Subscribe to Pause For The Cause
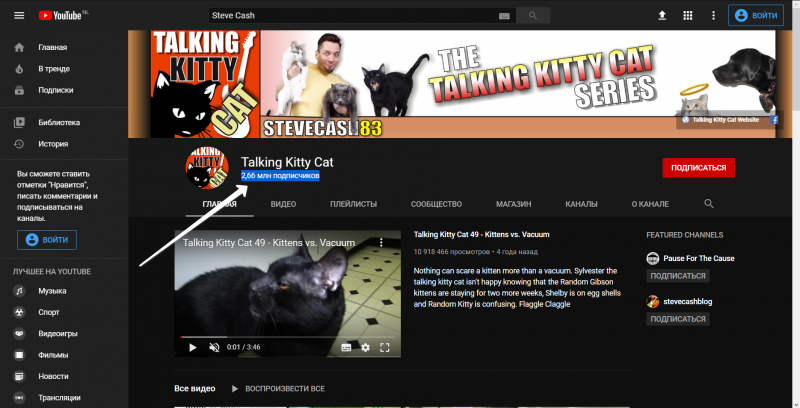The height and width of the screenshot is (408, 800). coord(678,276)
